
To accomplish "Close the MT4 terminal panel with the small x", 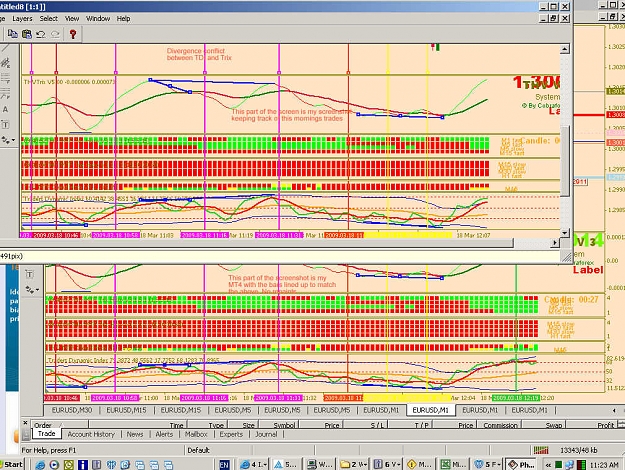I will 26,423.
